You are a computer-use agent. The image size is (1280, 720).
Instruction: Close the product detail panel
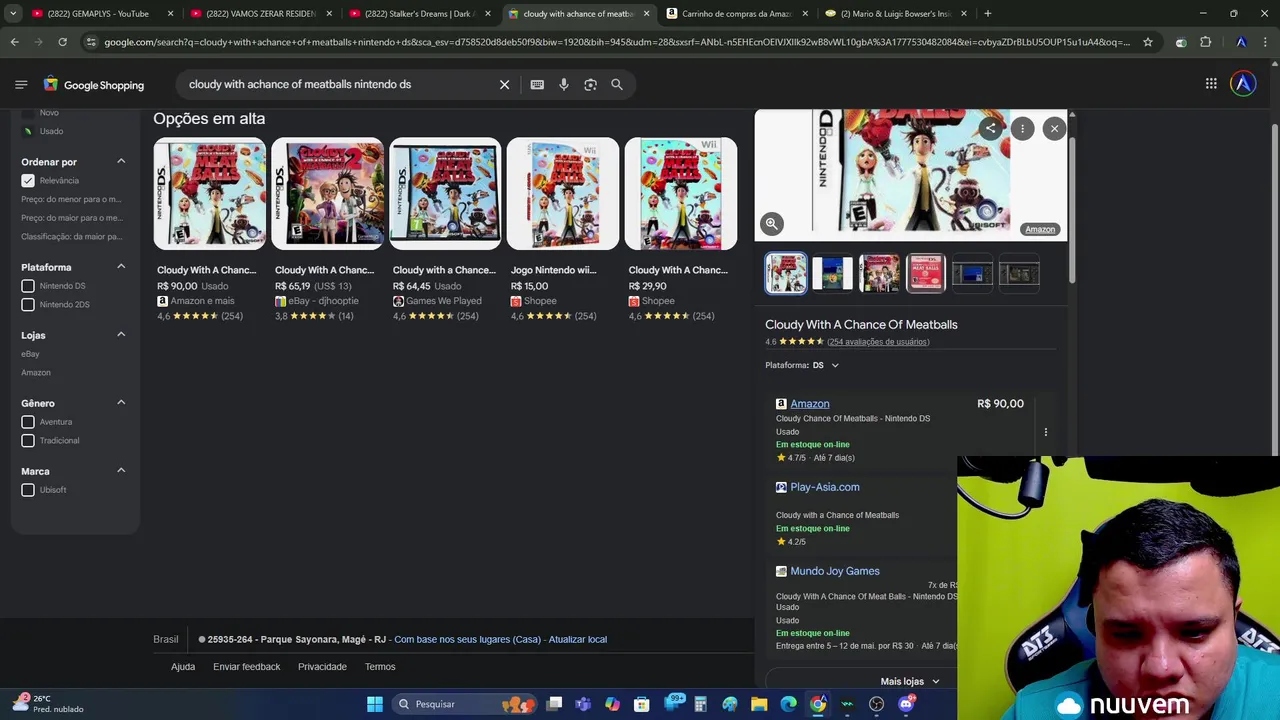click(1054, 128)
